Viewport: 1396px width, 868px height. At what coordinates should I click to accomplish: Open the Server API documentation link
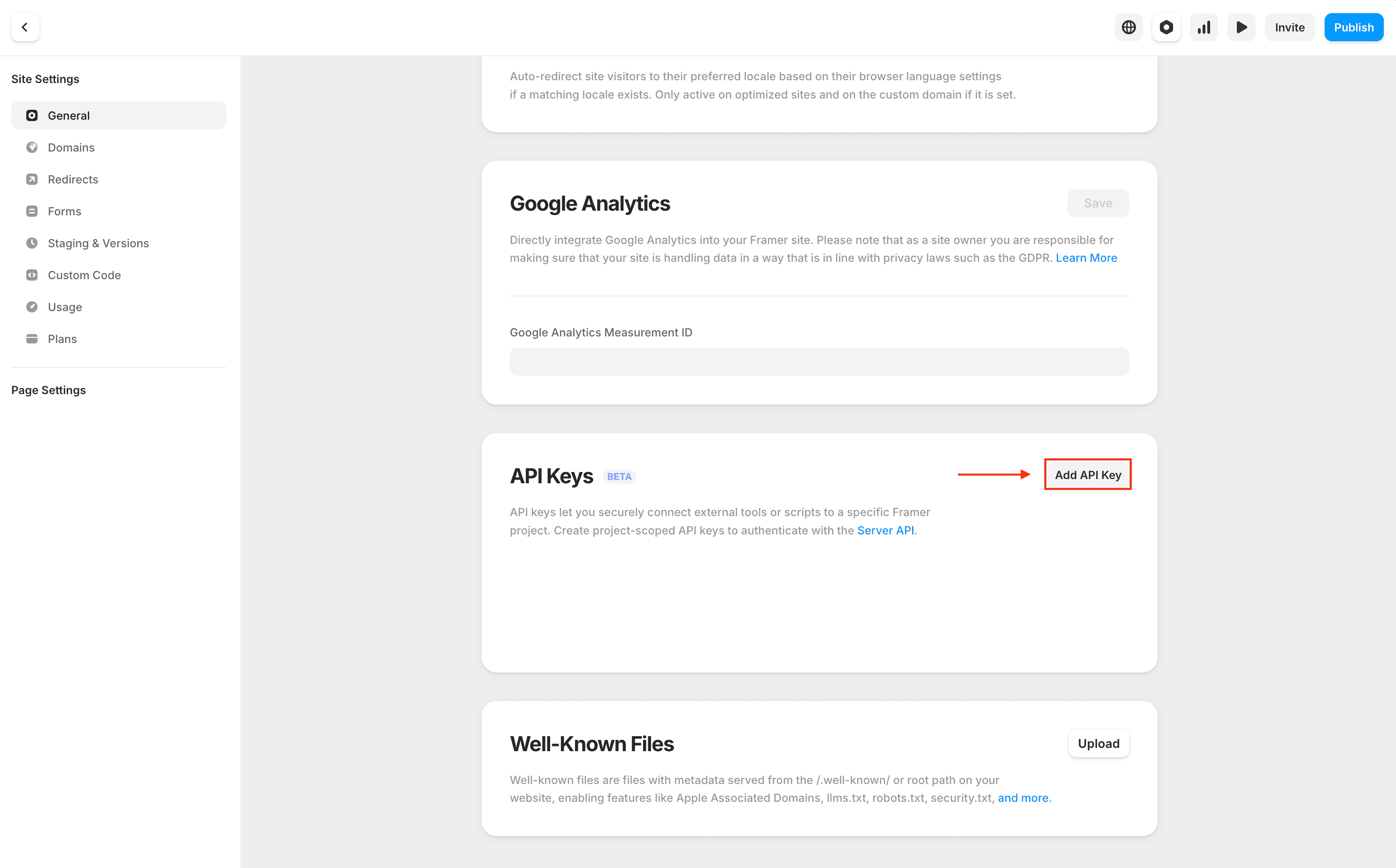point(885,530)
